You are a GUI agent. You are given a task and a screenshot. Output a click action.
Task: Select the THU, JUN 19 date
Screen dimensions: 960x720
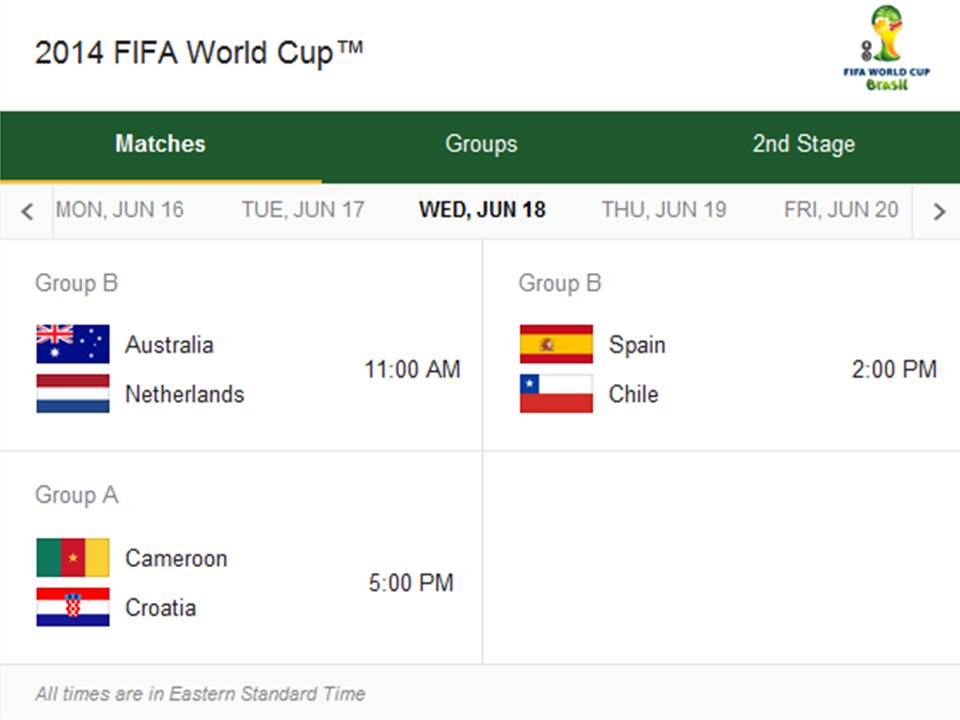click(x=663, y=210)
